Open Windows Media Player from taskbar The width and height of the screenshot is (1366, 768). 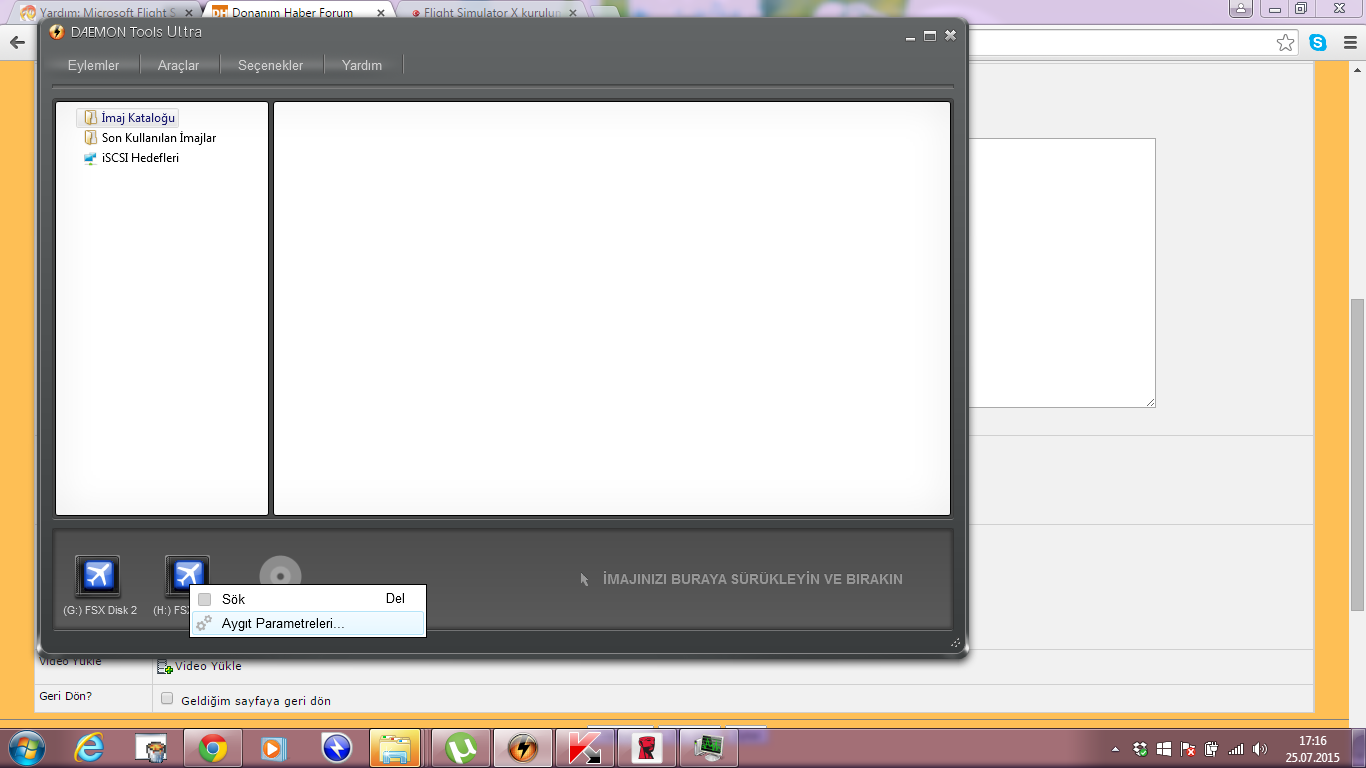(273, 748)
